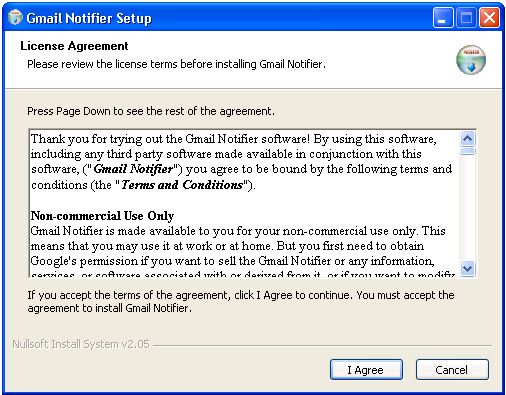Click the license scrollbar down arrow

[467, 268]
